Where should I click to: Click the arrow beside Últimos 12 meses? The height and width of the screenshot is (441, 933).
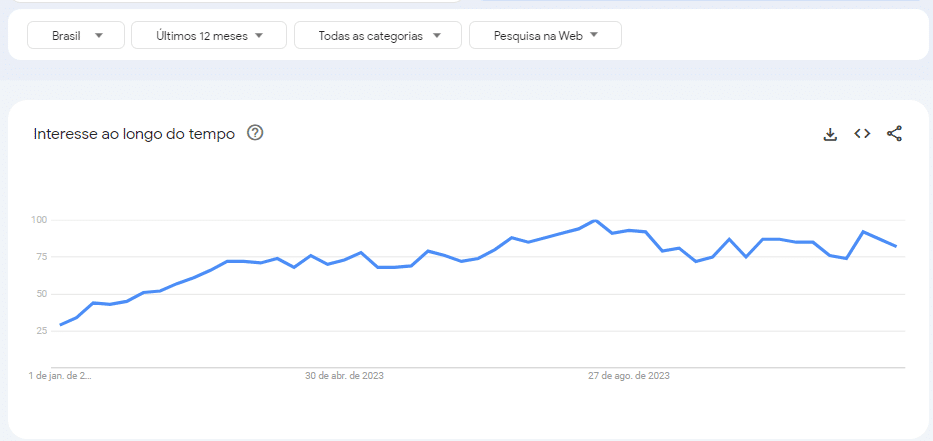(259, 36)
